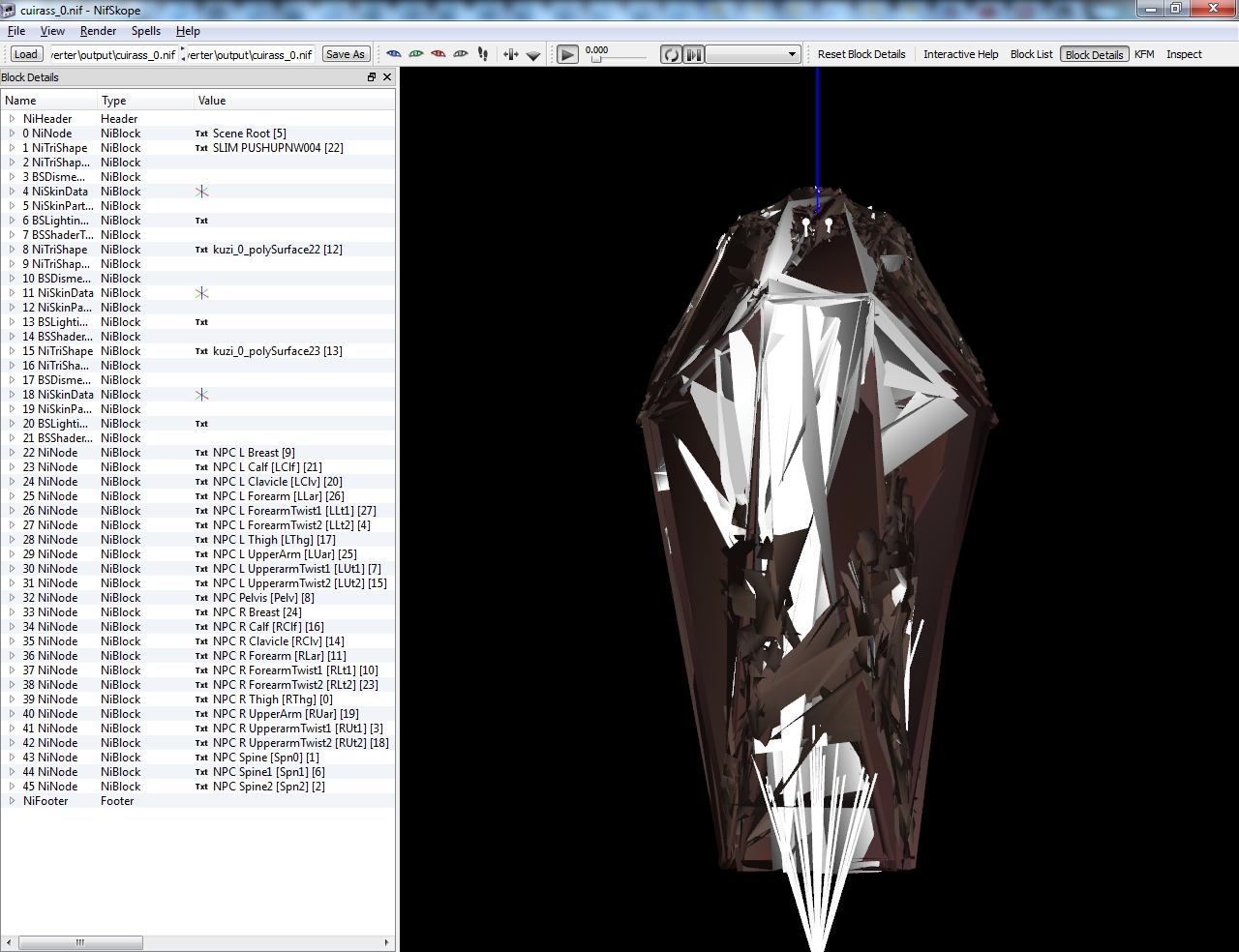The height and width of the screenshot is (952, 1239).
Task: Click the Txt icon on row 13 BSLighting
Action: coord(201,322)
